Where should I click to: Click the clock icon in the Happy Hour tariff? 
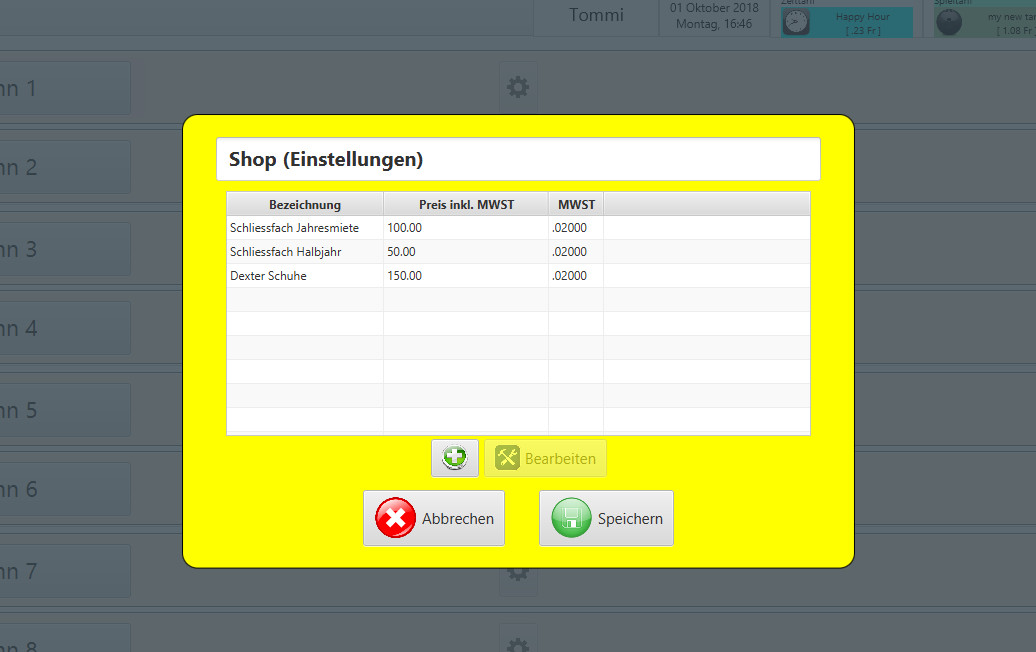[x=795, y=23]
